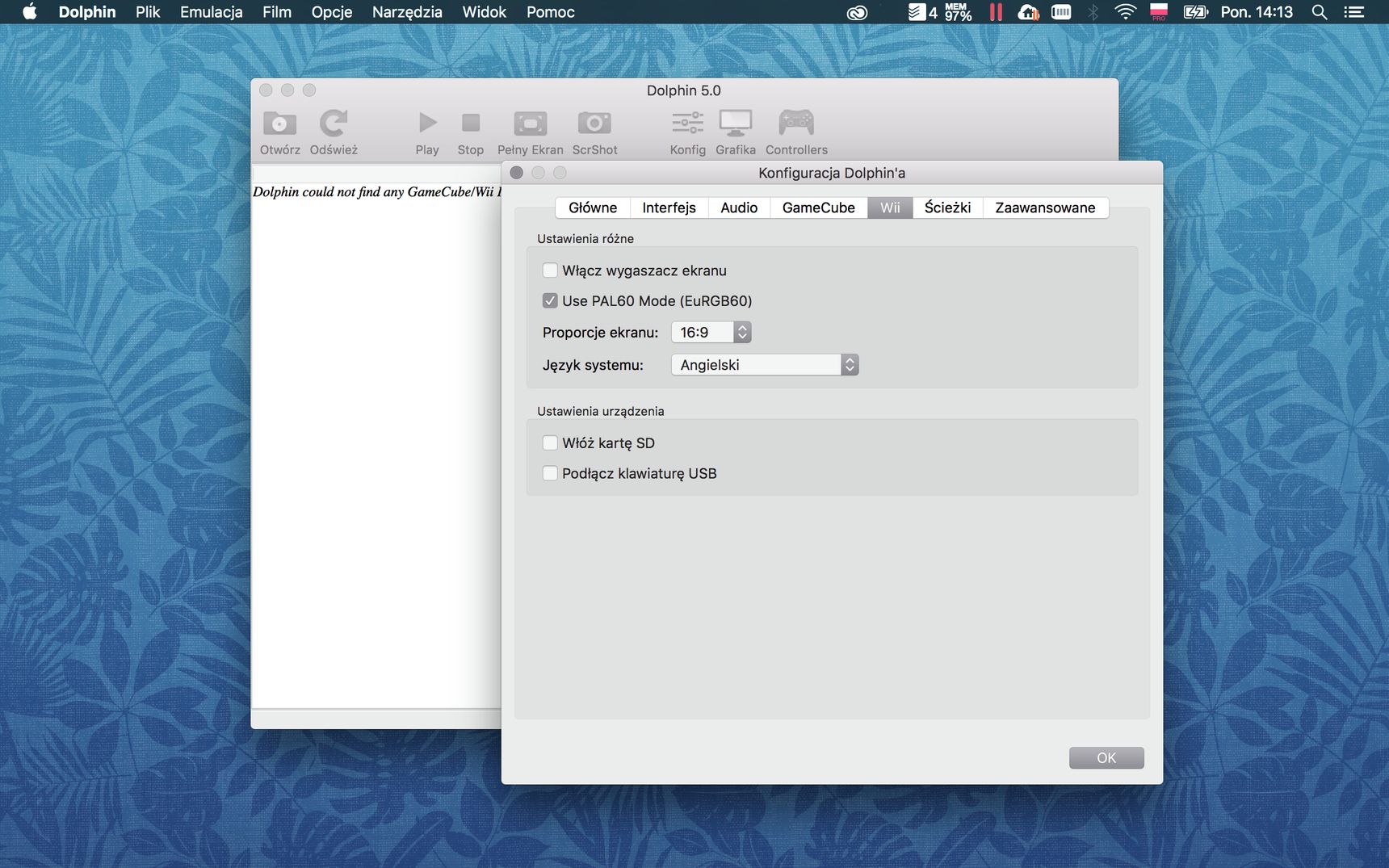
Task: Click the battery status icon
Action: coord(1195,12)
